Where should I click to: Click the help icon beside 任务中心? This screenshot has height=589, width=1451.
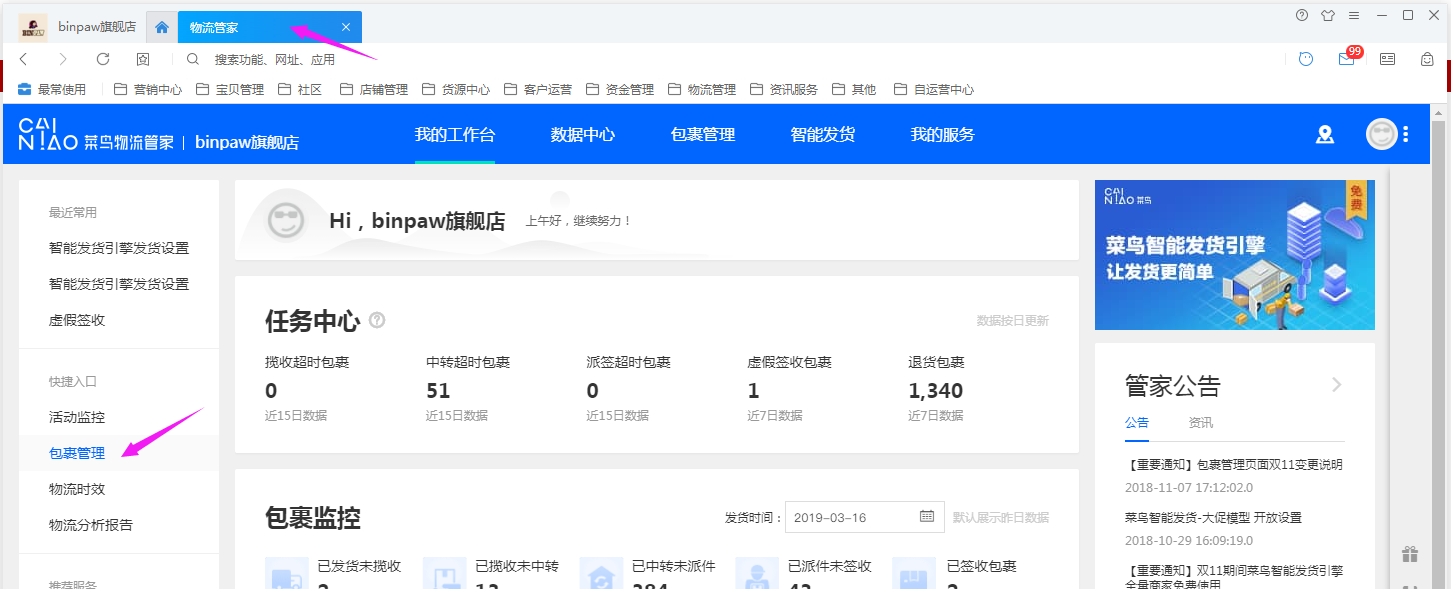[377, 321]
